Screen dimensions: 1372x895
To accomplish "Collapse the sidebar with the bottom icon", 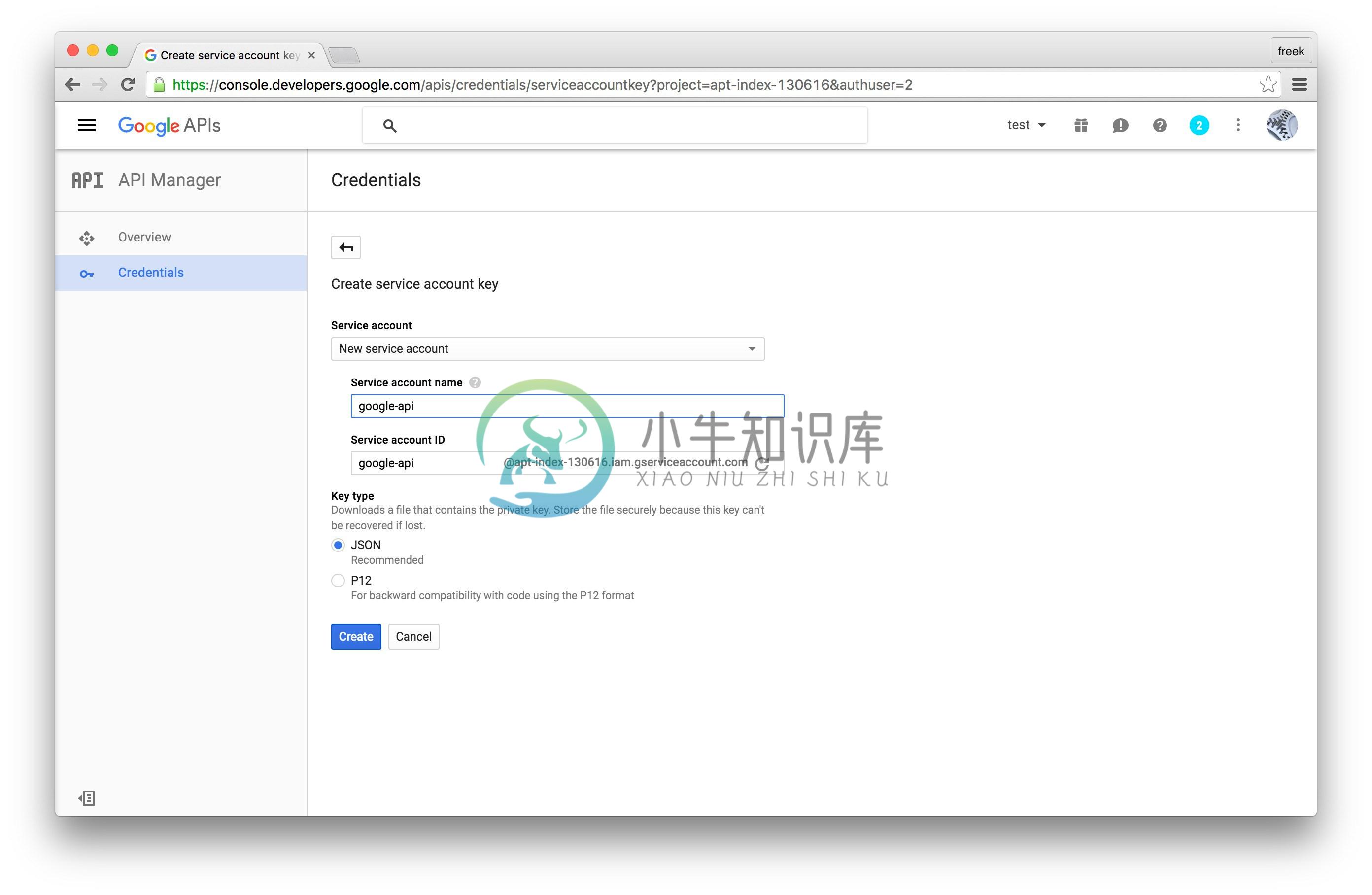I will tap(86, 798).
